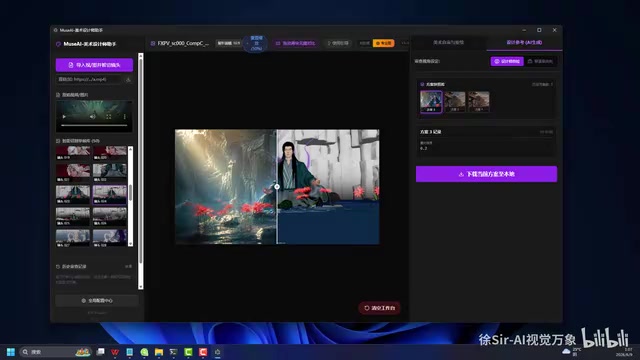Select the purple design mode toggle button
Viewport: 640px width, 360px height.
(x=507, y=61)
